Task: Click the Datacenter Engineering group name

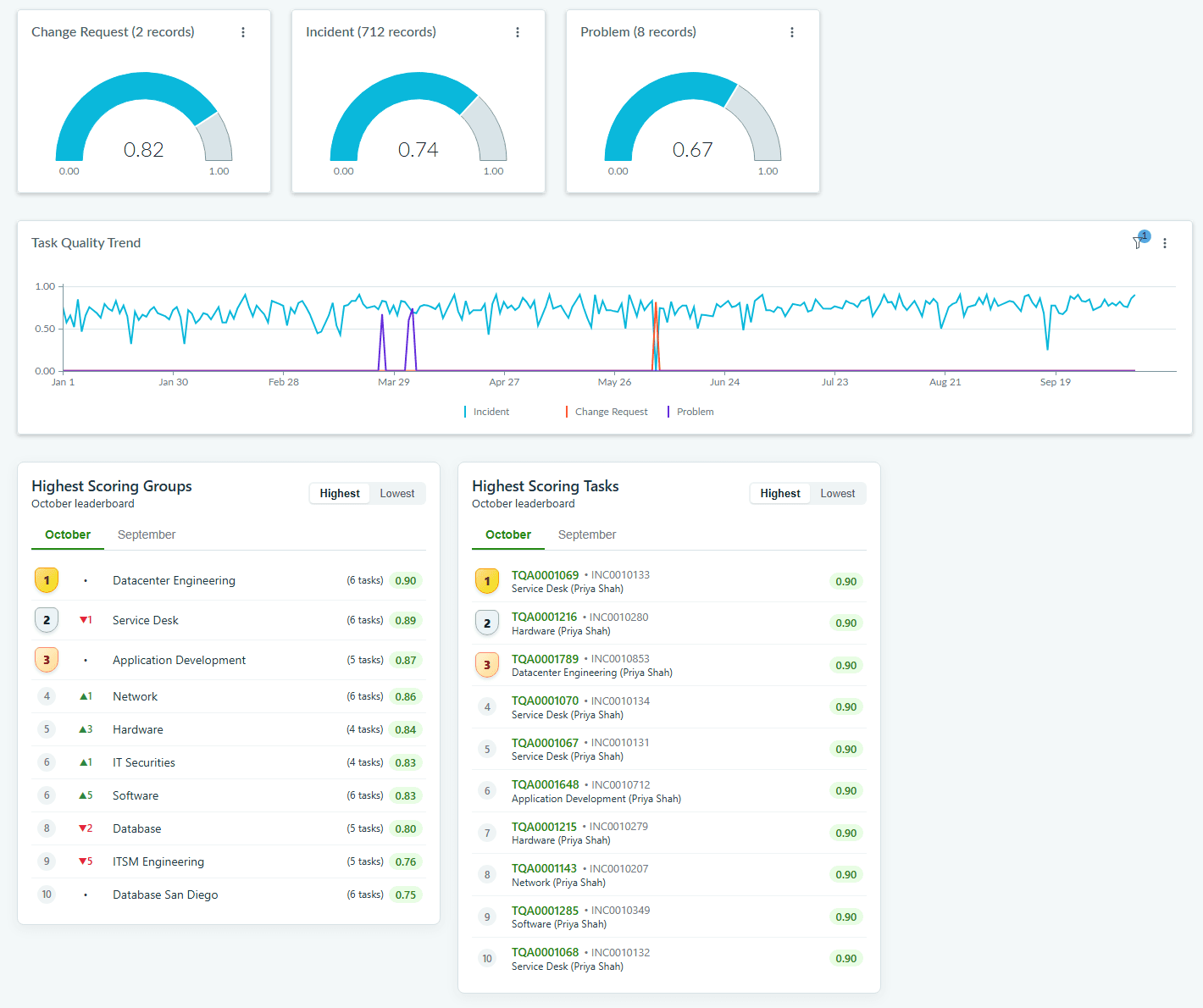Action: click(x=174, y=580)
